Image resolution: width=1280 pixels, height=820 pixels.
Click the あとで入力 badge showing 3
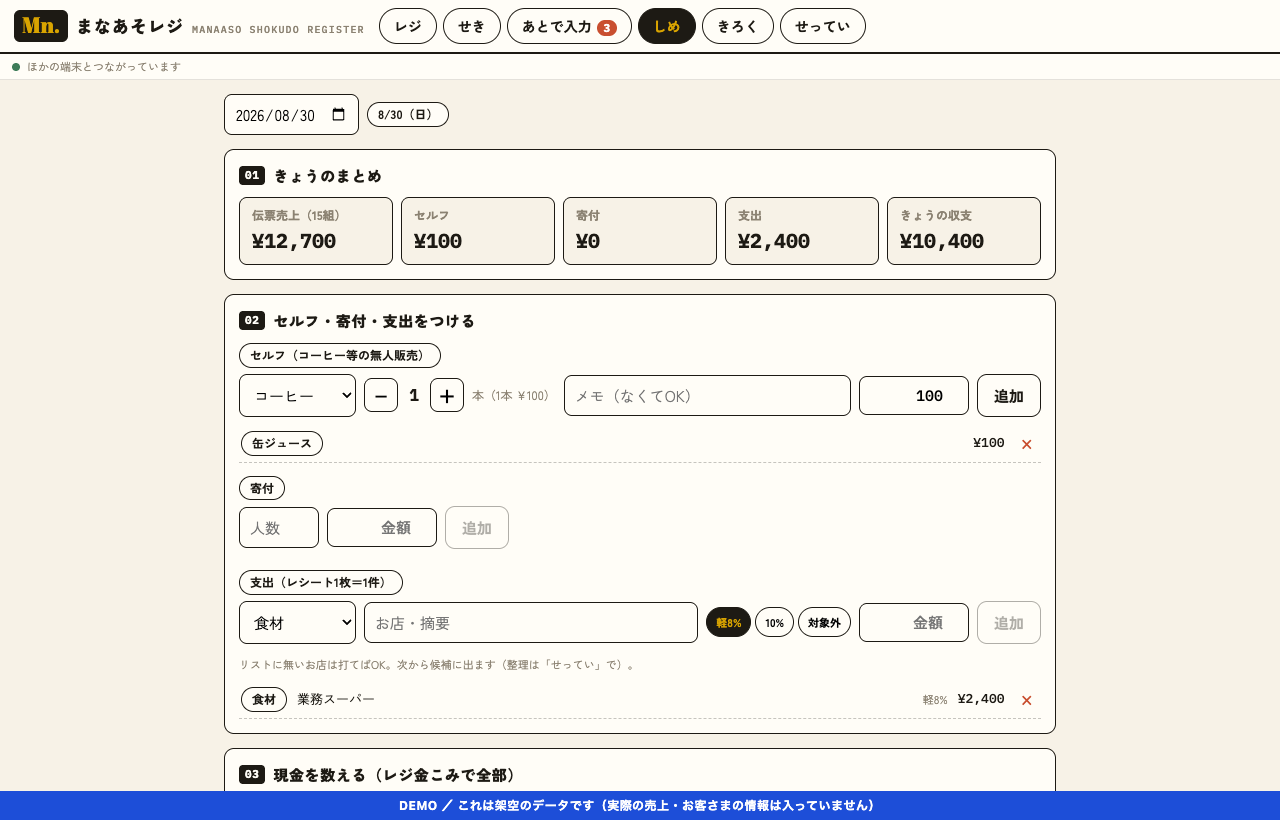[x=607, y=27]
